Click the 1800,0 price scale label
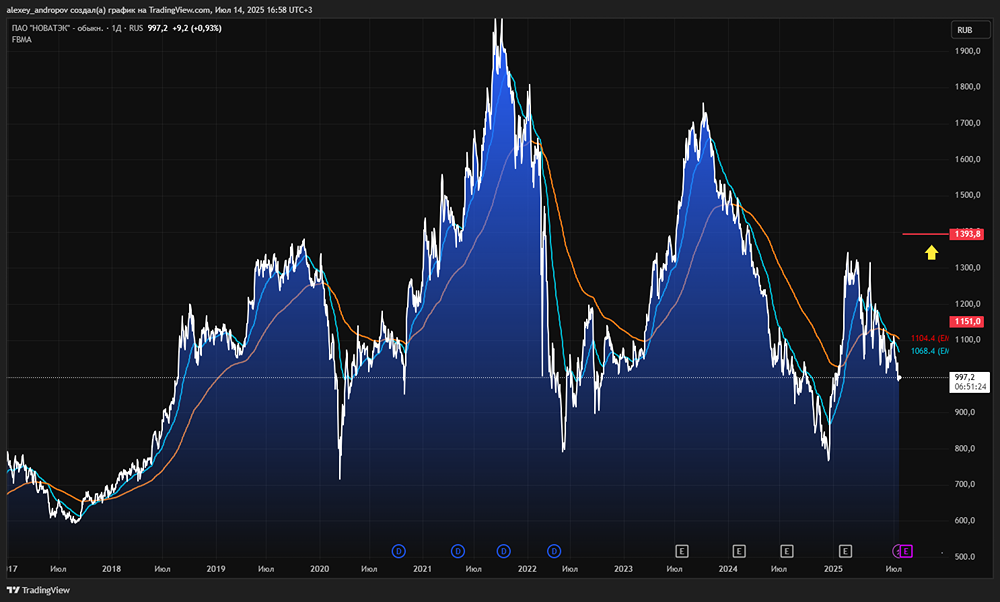Screen dimensions: 1000x602 point(967,87)
